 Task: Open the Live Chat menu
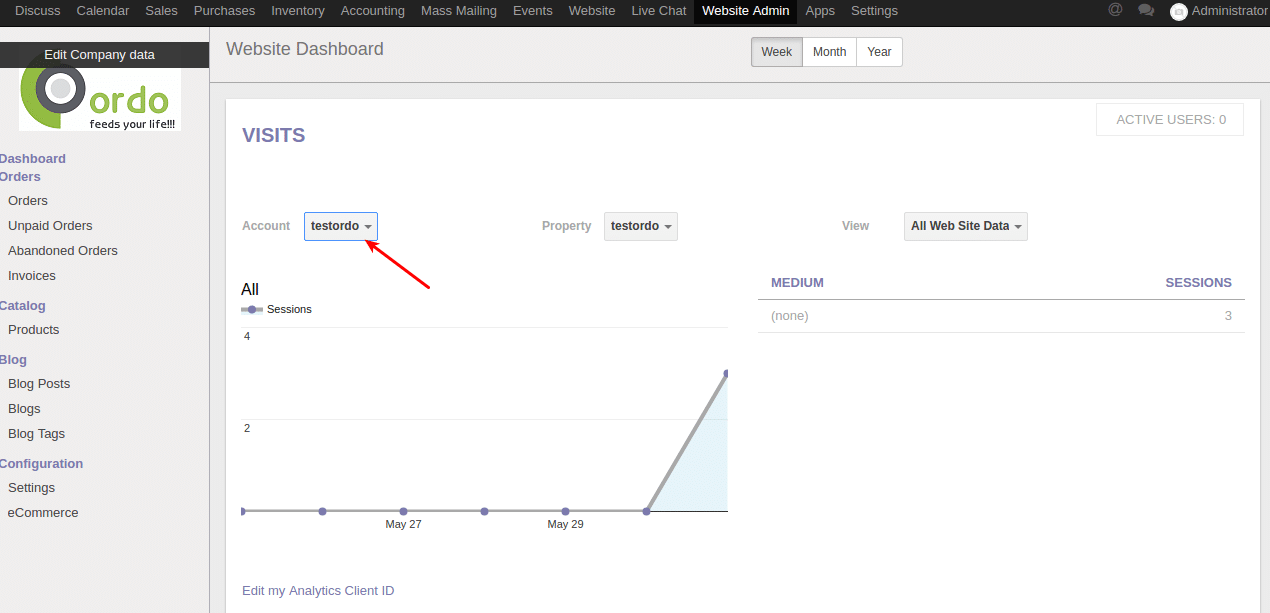pyautogui.click(x=659, y=11)
